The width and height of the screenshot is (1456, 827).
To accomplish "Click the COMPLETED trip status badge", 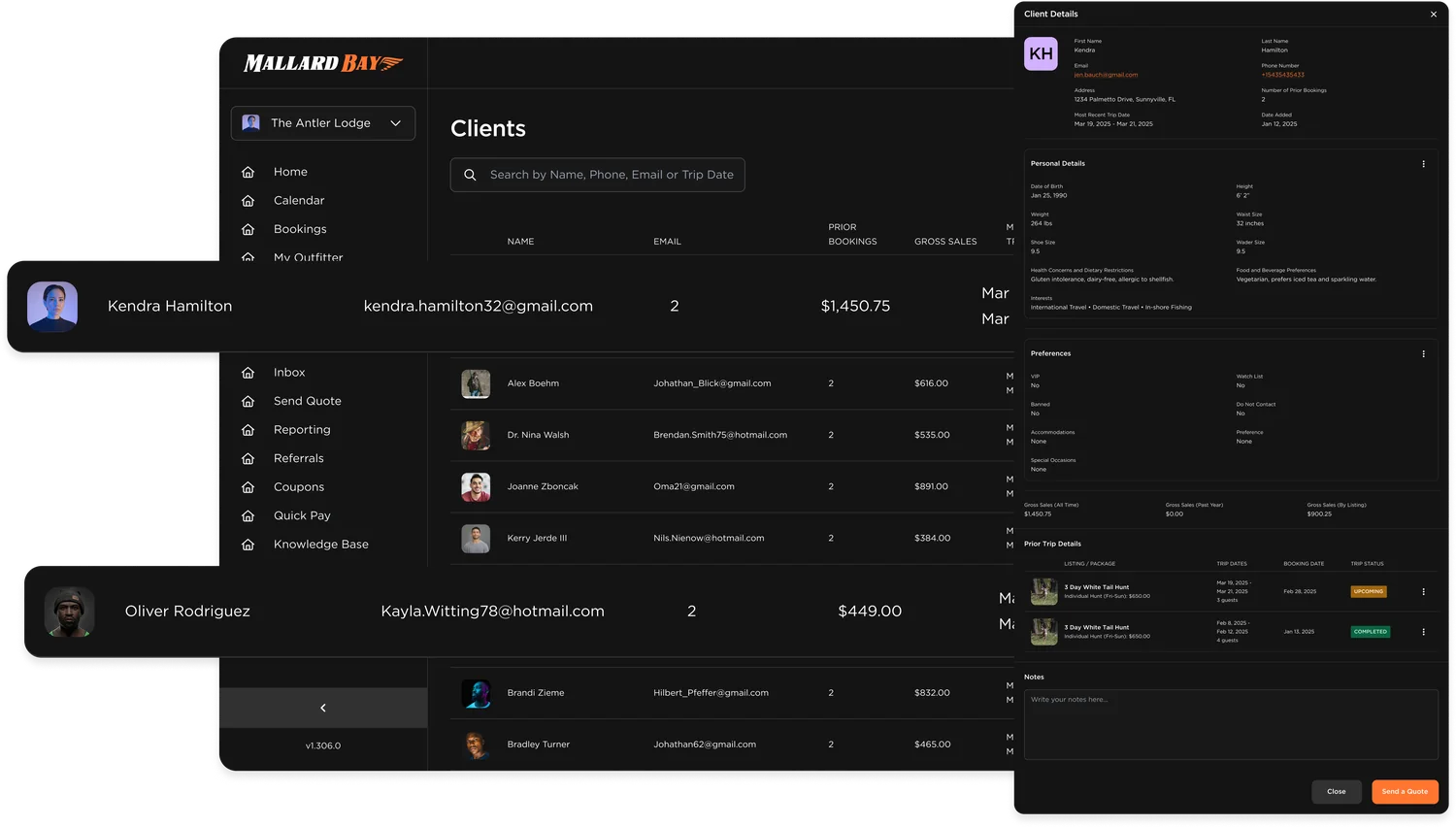I will [x=1371, y=632].
